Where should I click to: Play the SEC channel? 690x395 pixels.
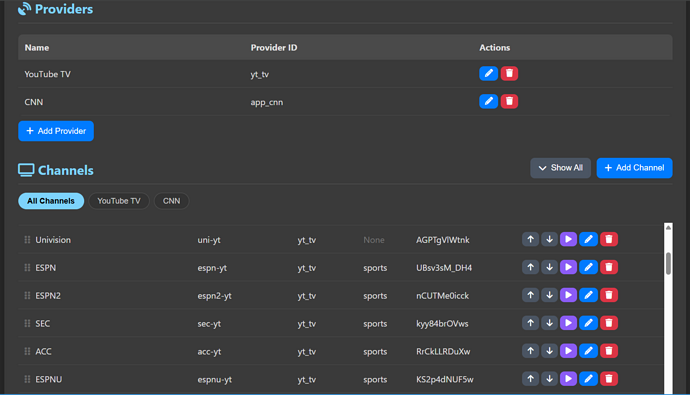click(568, 323)
